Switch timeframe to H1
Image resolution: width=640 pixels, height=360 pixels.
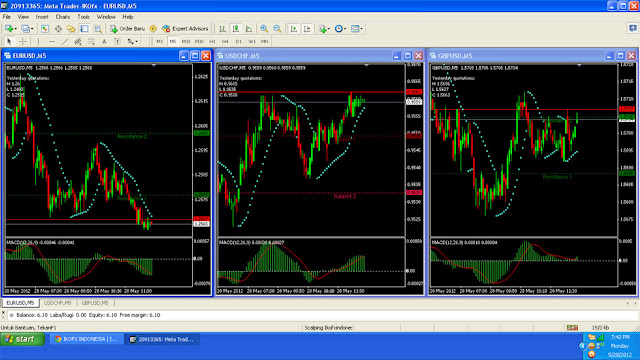click(212, 41)
